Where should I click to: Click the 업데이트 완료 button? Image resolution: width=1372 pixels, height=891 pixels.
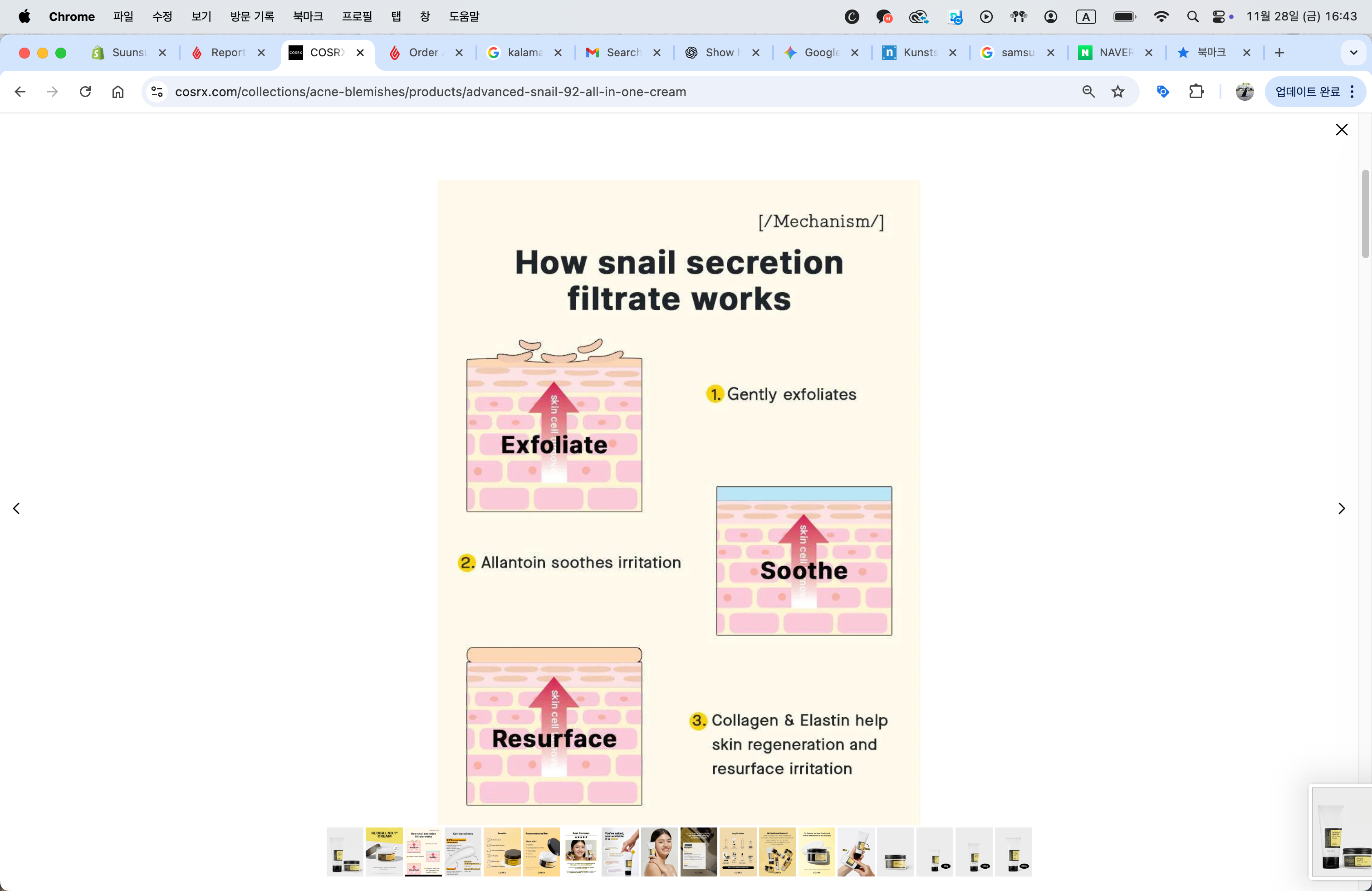(x=1307, y=92)
